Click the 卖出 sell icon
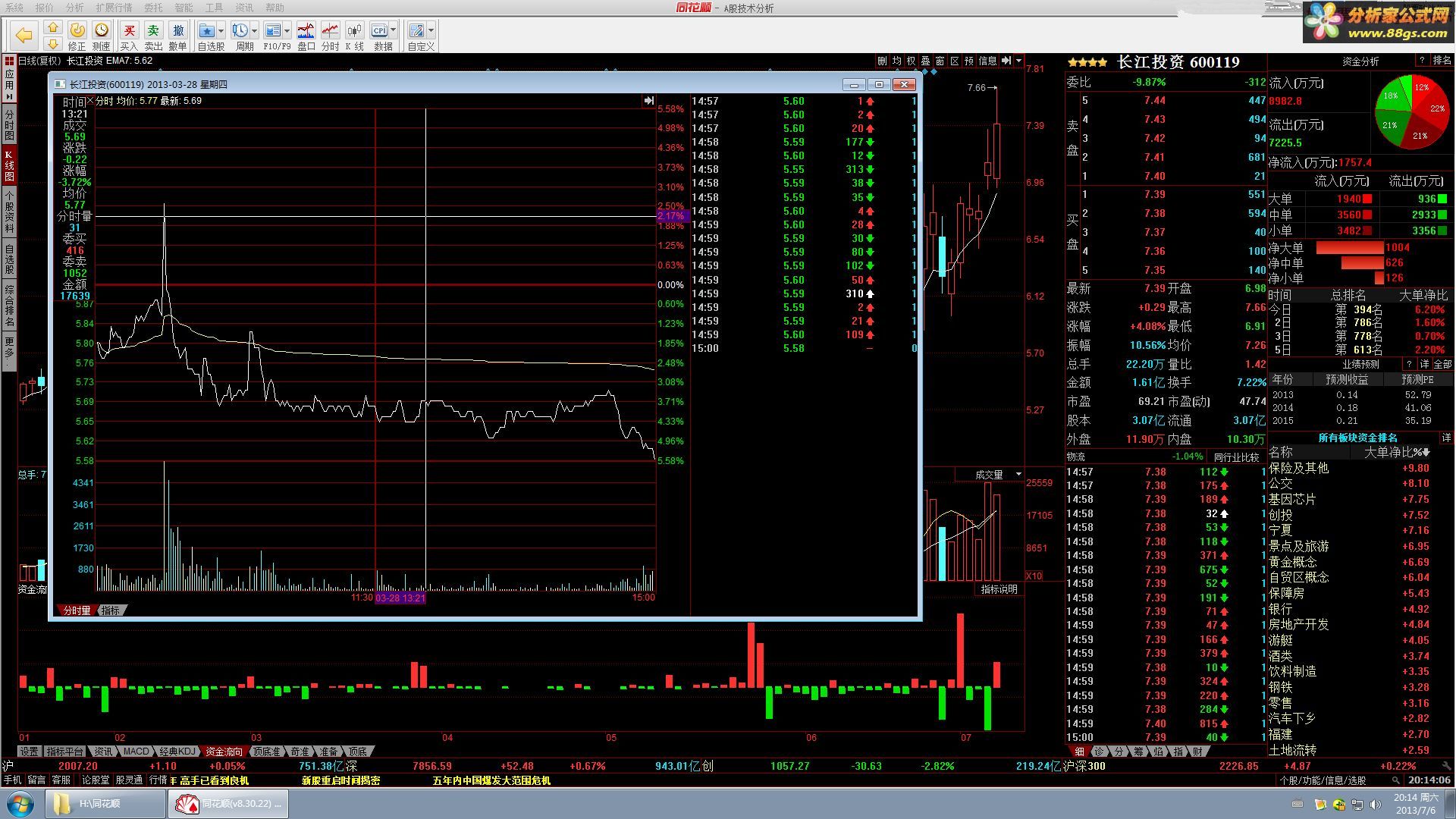1456x819 pixels. click(x=153, y=30)
